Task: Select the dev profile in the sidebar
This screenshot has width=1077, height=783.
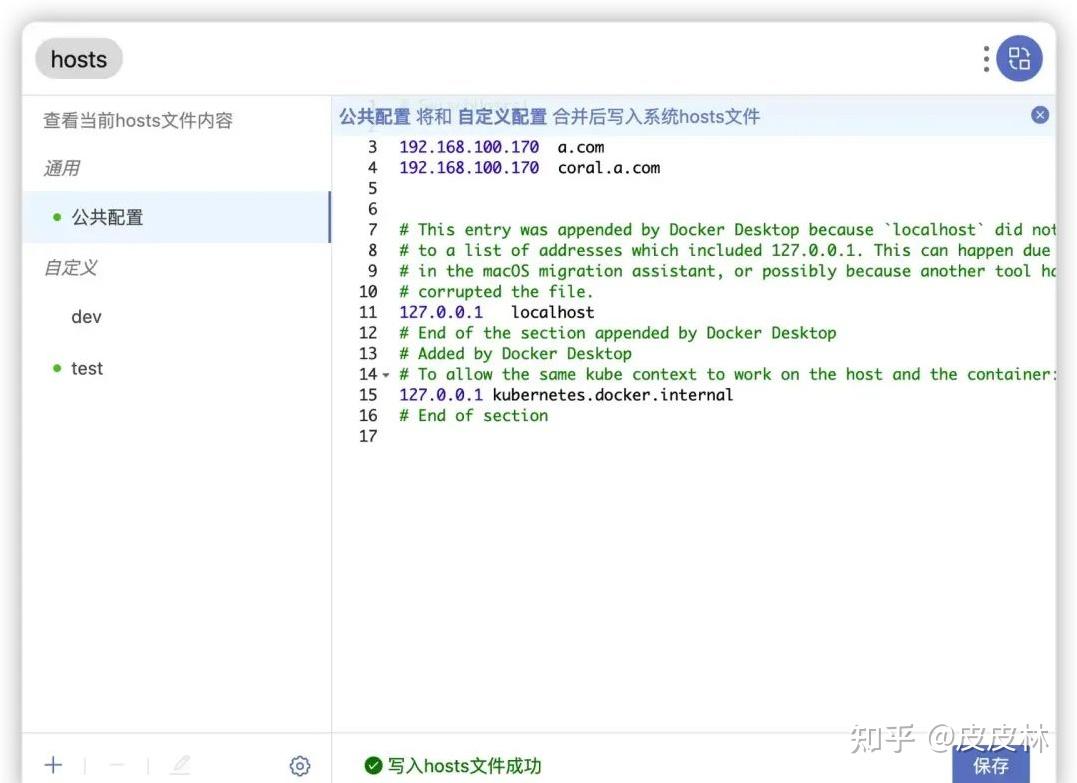Action: [86, 316]
